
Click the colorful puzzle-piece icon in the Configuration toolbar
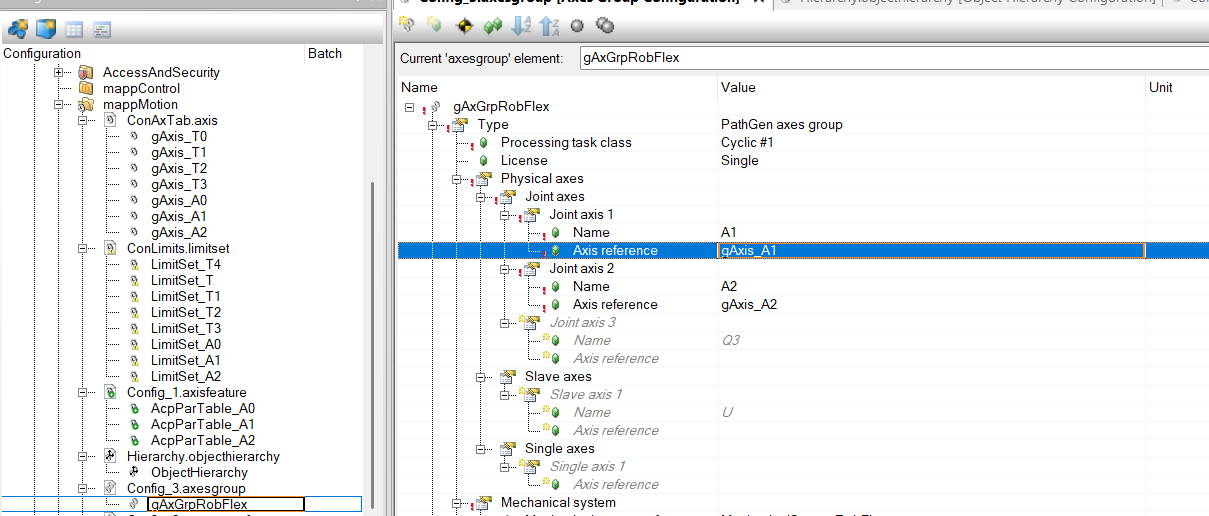click(18, 28)
